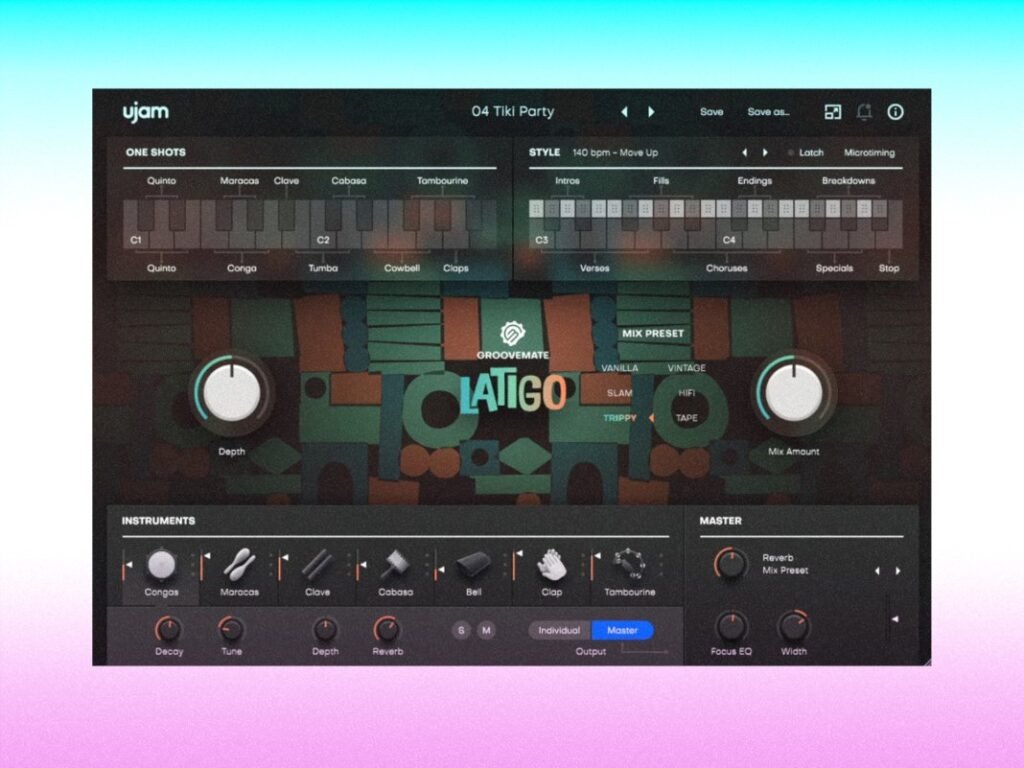The width and height of the screenshot is (1024, 768).
Task: Enable Latch mode
Action: click(811, 153)
